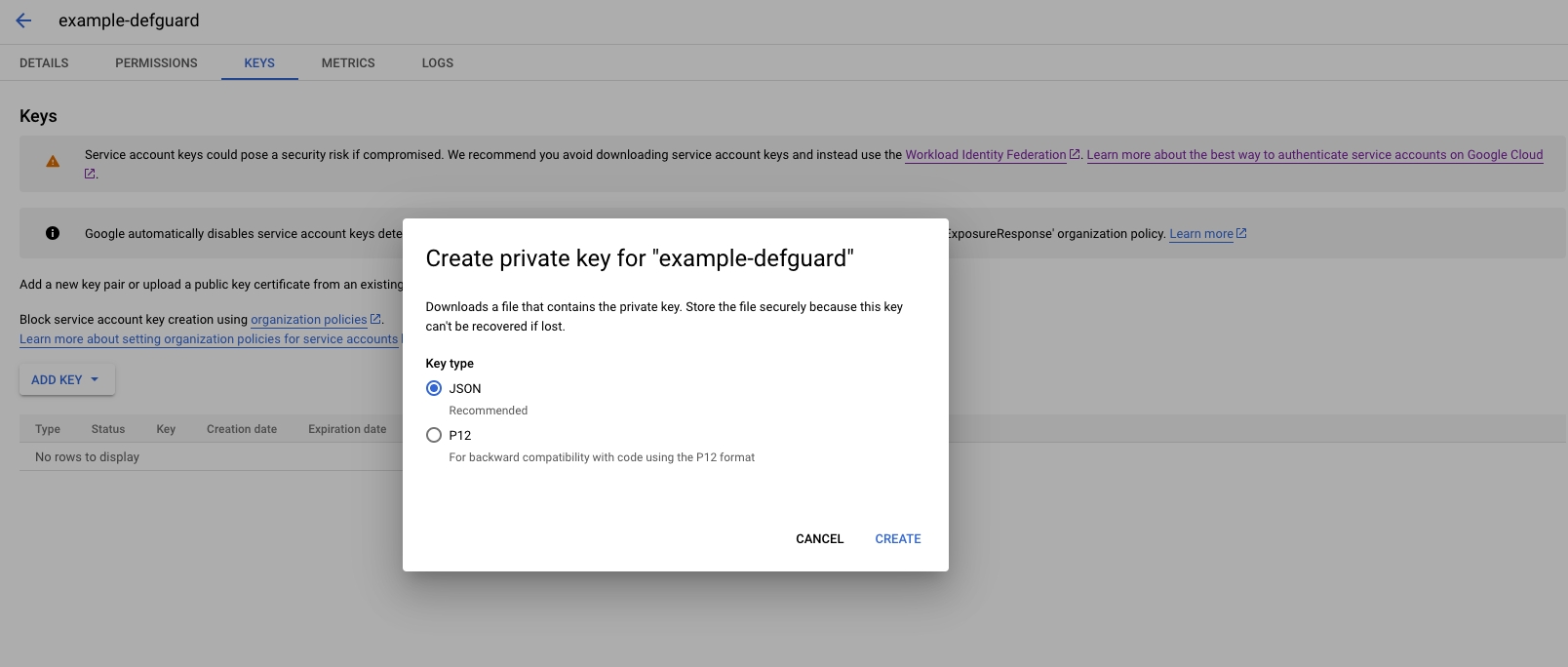The width and height of the screenshot is (1568, 667).
Task: Select the P12 key type option
Action: point(434,435)
